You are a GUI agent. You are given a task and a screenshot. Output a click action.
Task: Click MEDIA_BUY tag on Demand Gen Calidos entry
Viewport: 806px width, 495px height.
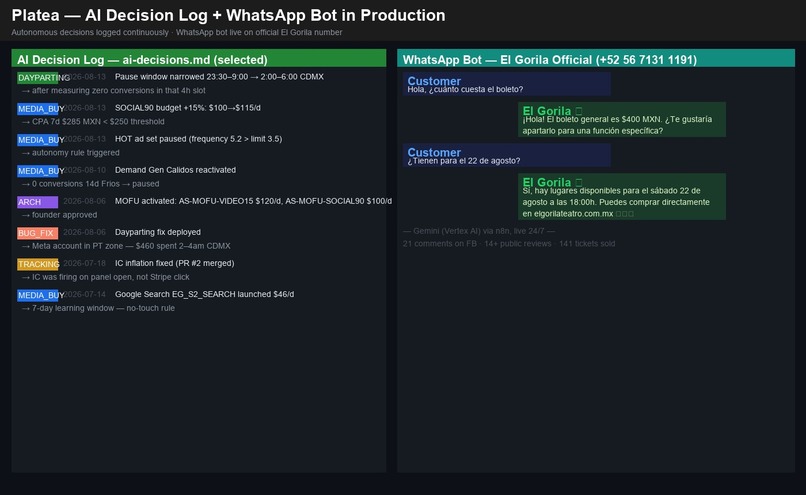pyautogui.click(x=38, y=171)
